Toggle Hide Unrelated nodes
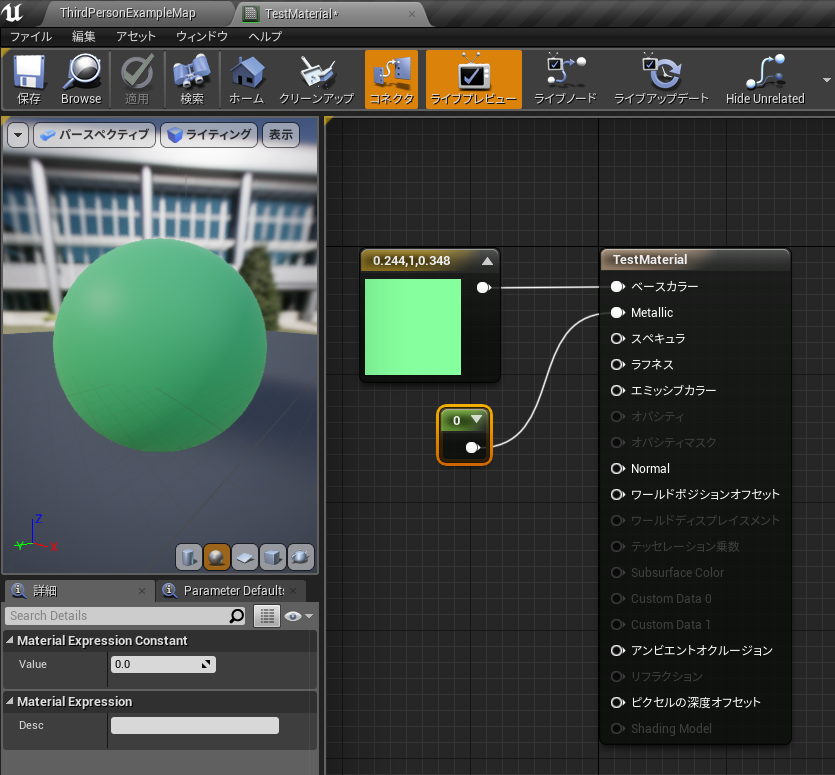Viewport: 835px width, 775px height. pyautogui.click(x=765, y=79)
